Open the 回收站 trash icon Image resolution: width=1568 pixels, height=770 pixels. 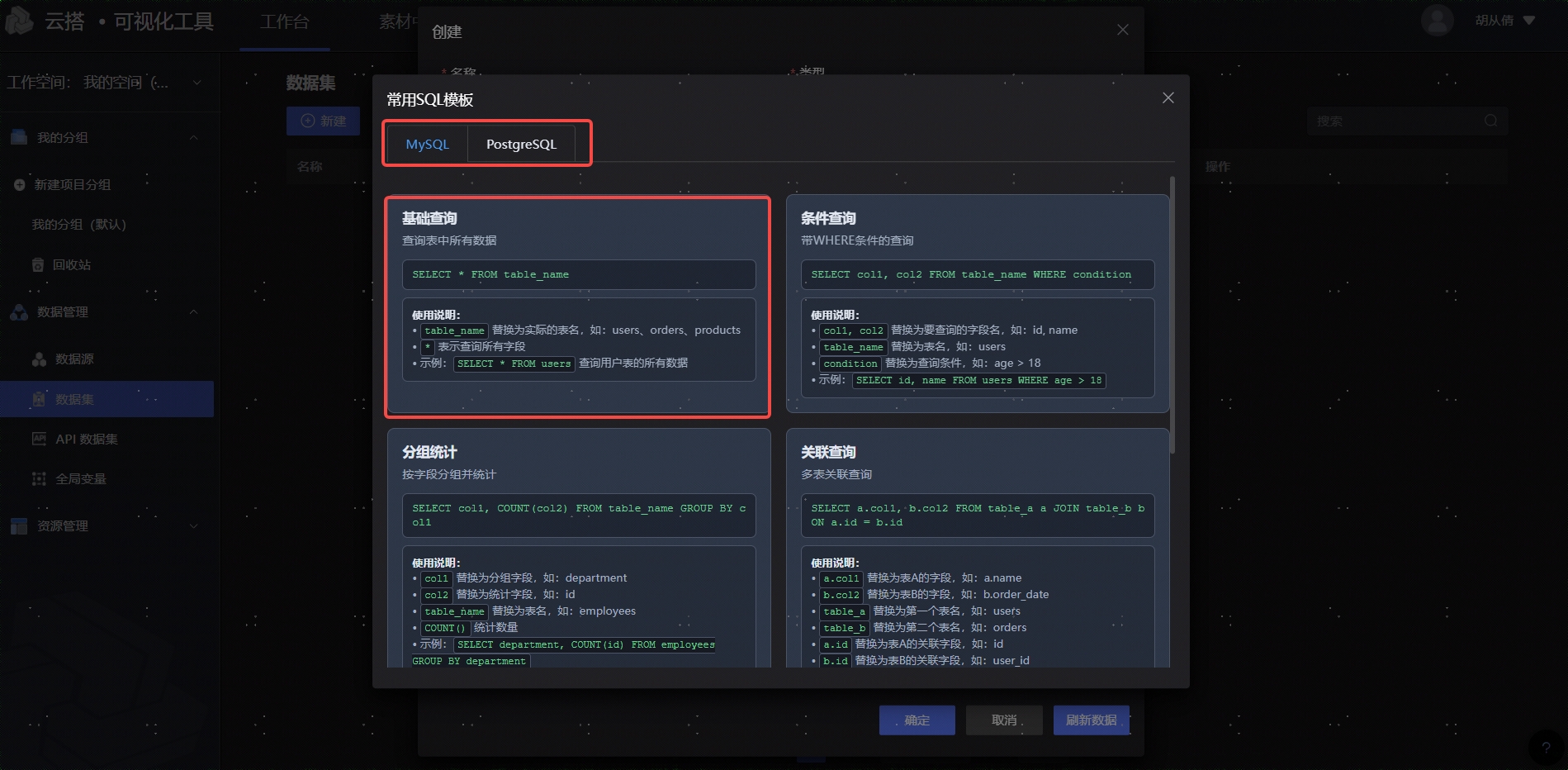coord(38,265)
